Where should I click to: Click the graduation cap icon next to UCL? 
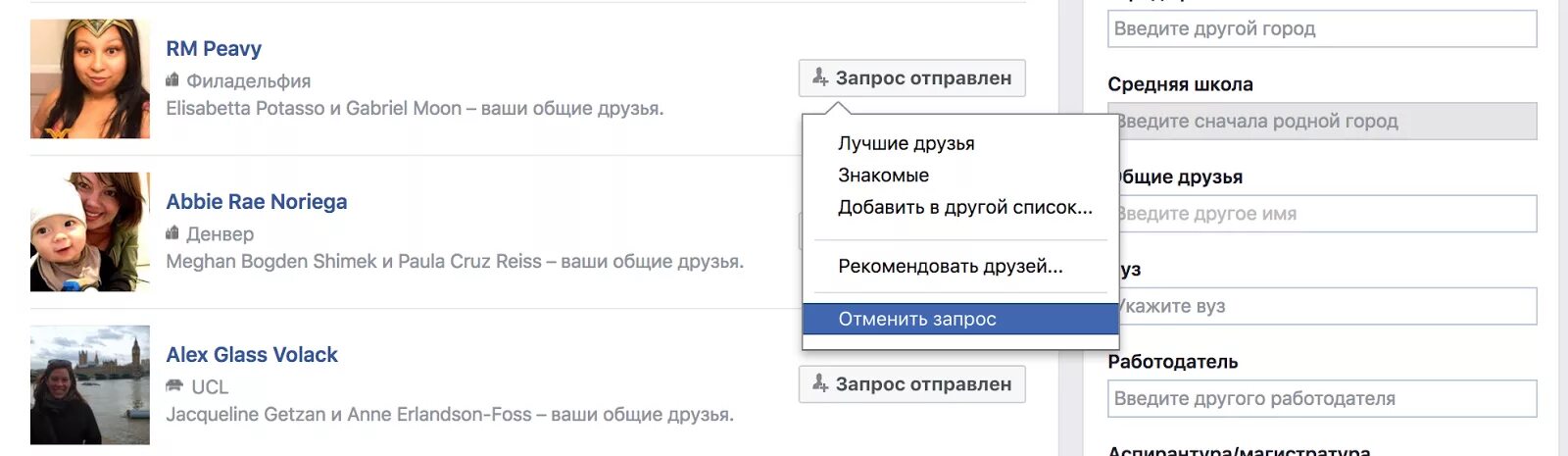(174, 385)
